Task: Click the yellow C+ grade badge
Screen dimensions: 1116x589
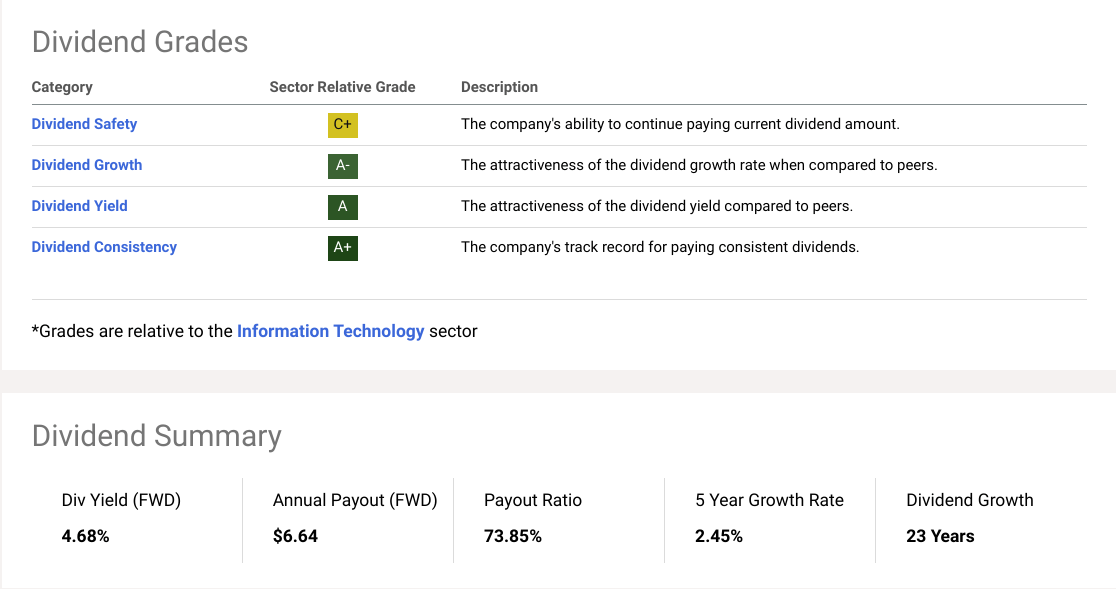Action: pyautogui.click(x=342, y=124)
